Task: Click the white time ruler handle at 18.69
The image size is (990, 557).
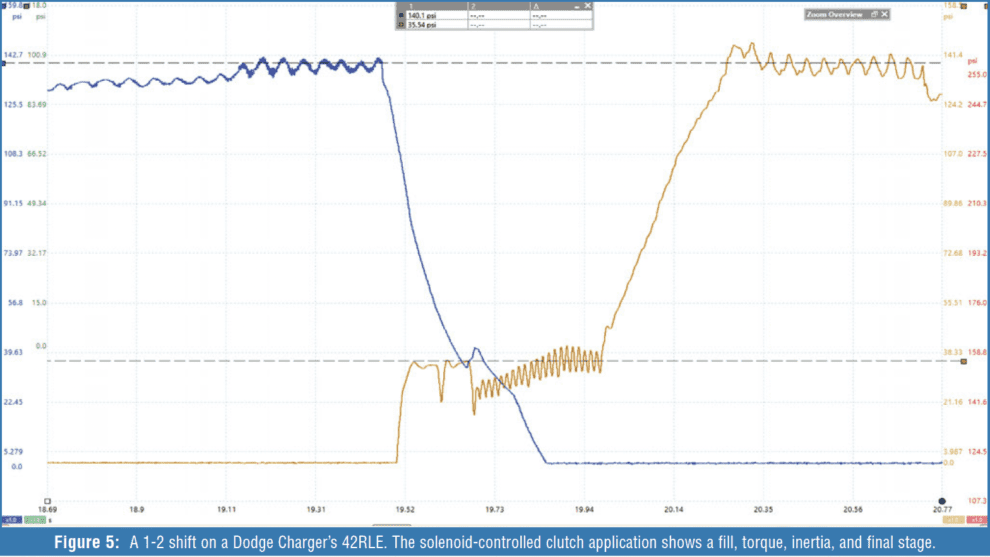Action: tap(46, 500)
